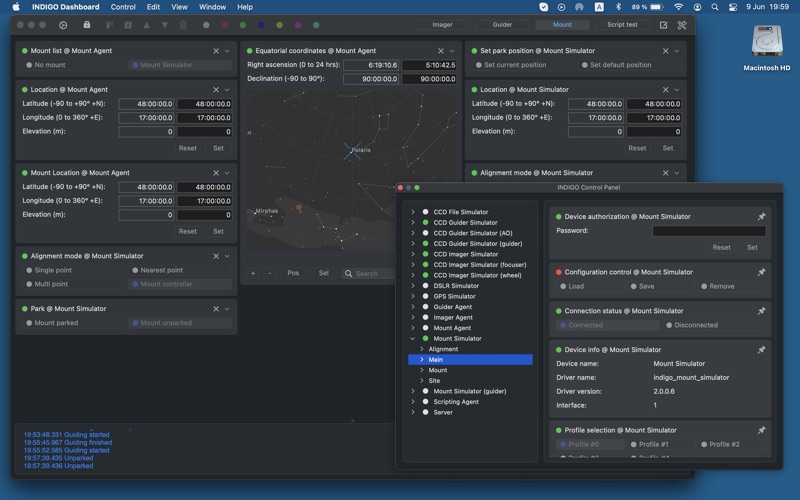Expand the Scripting Agent tree node

coord(413,402)
